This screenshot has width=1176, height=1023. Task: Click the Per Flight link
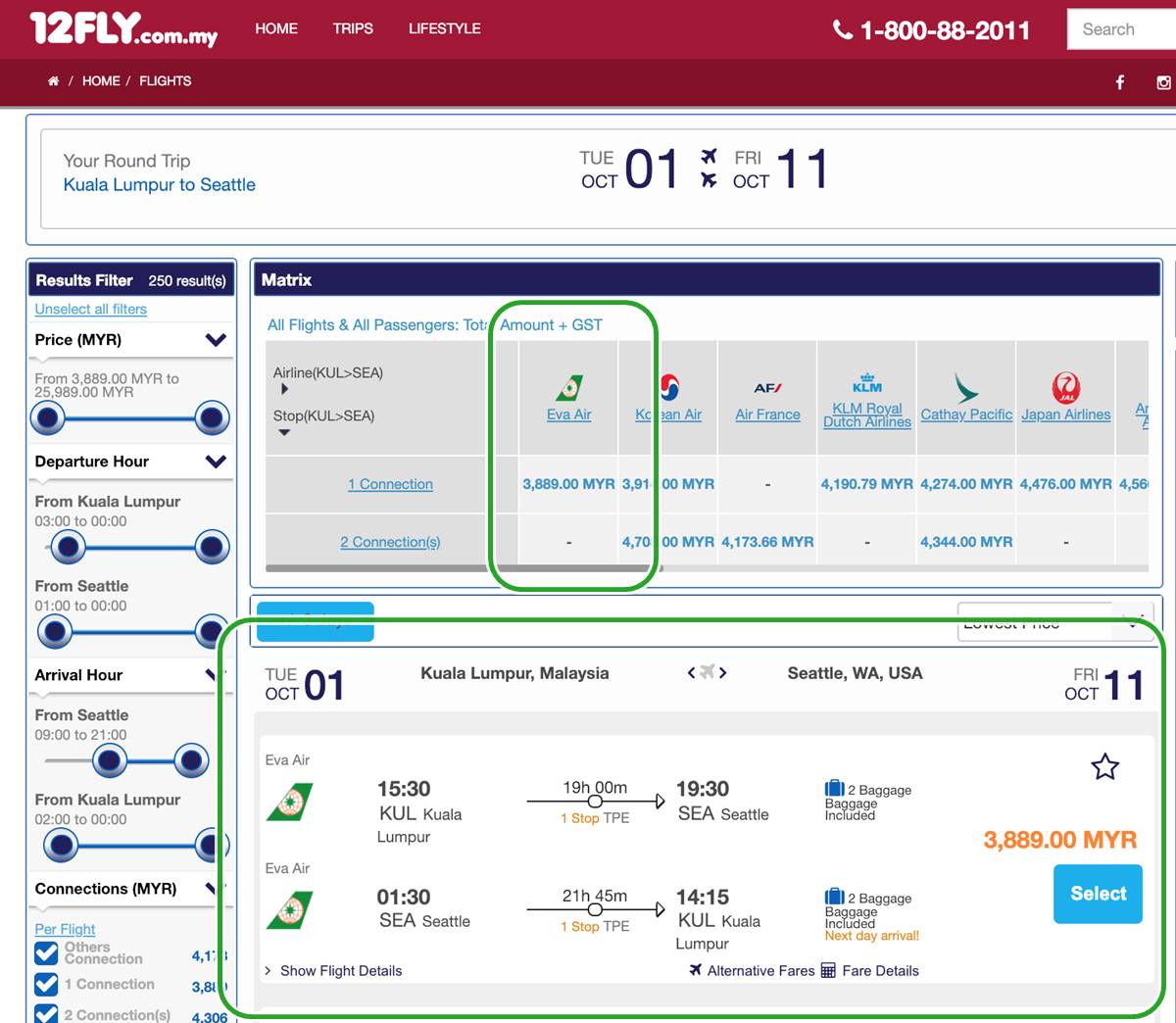pyautogui.click(x=66, y=929)
